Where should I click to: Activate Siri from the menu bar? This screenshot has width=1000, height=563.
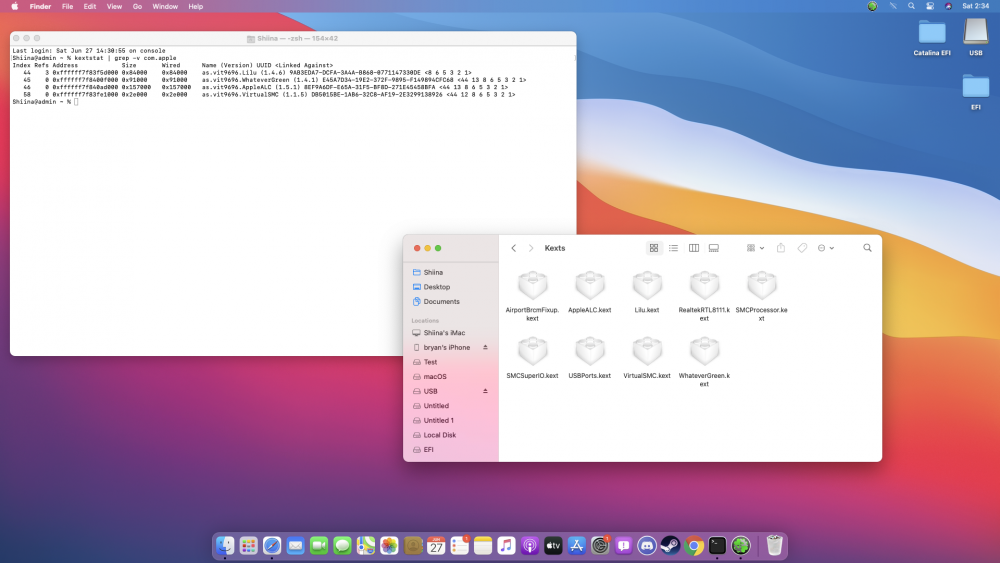pyautogui.click(x=948, y=6)
